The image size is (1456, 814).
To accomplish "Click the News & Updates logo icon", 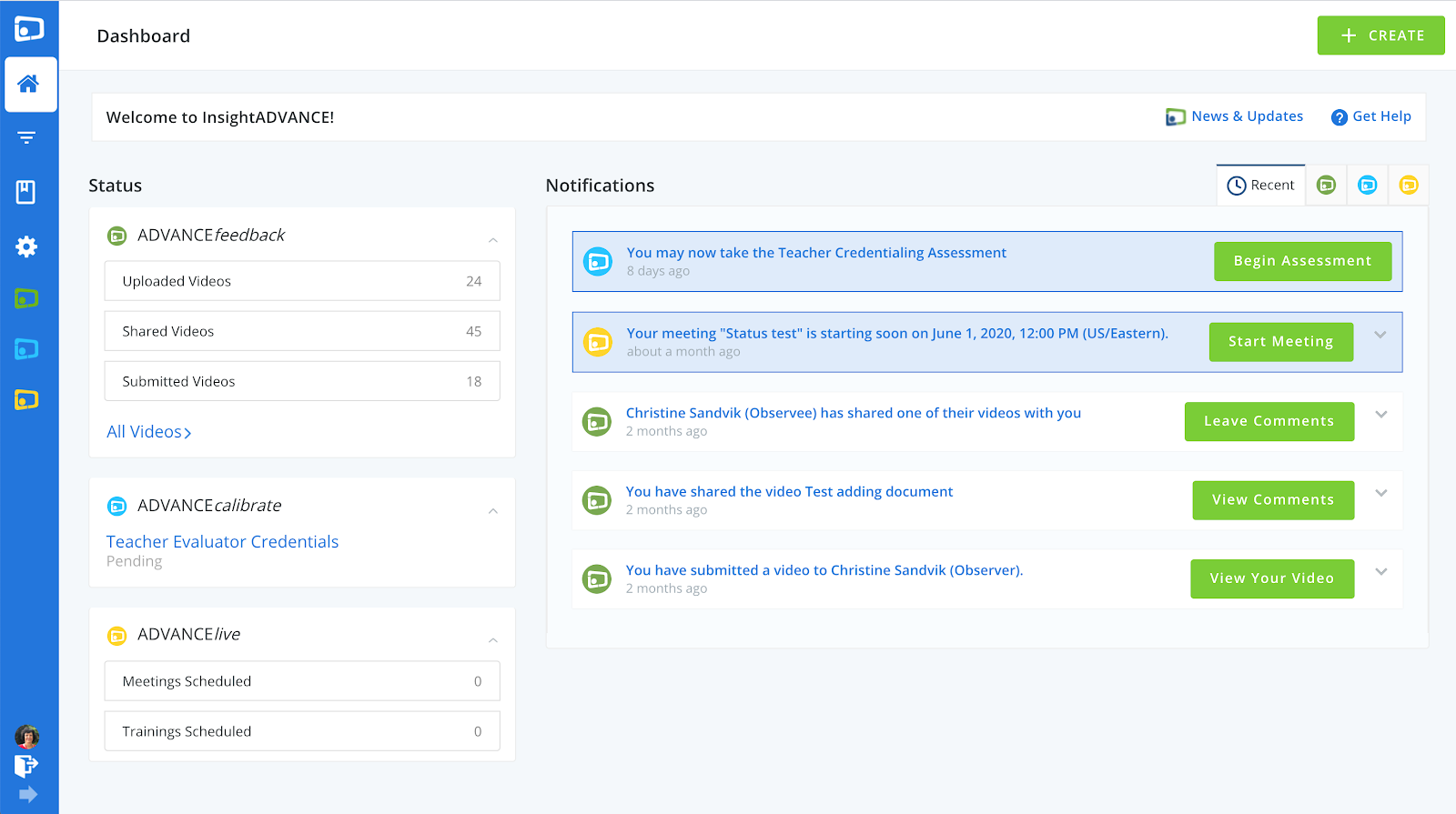I will 1175,117.
